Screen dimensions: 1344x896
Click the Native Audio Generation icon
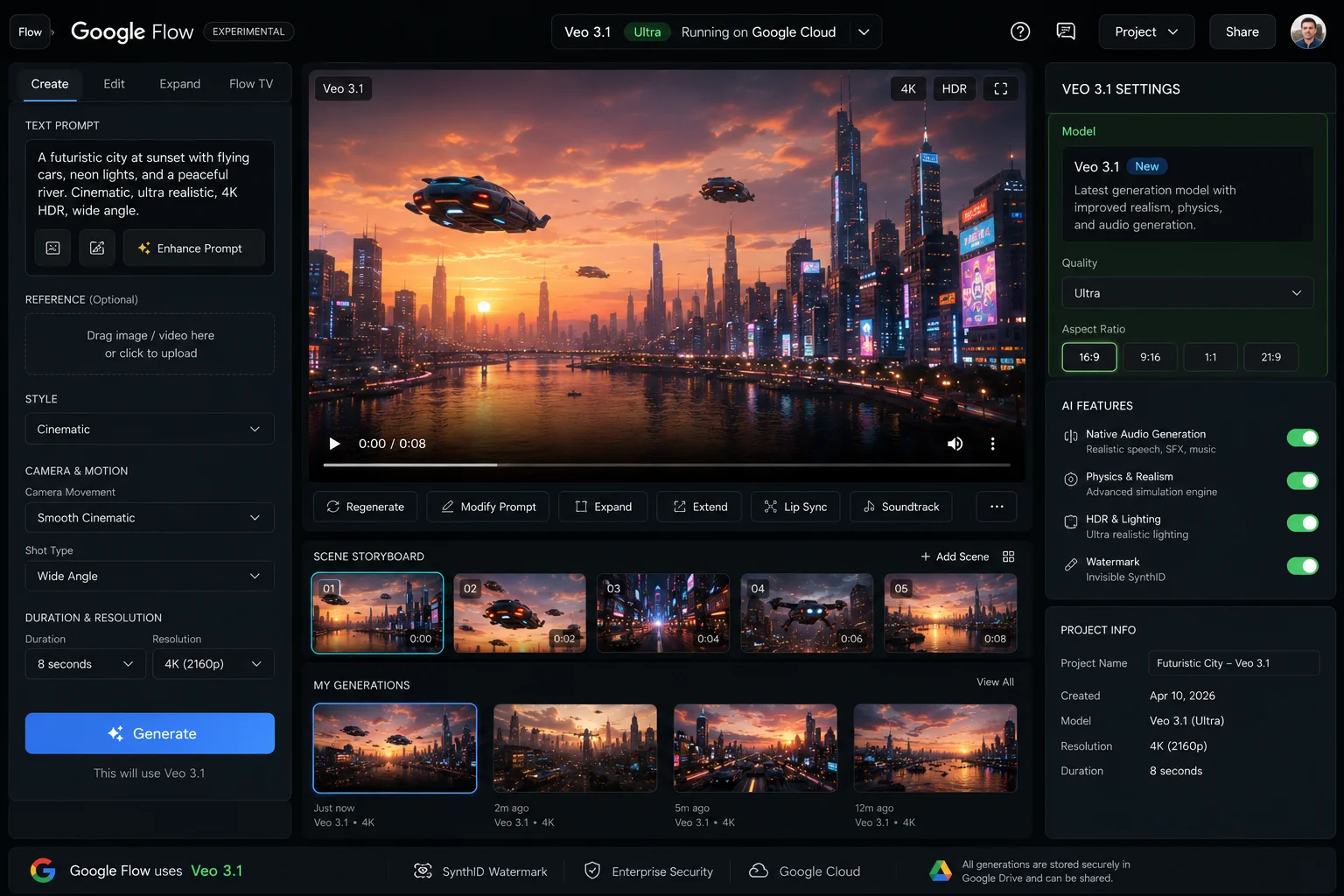(1071, 437)
